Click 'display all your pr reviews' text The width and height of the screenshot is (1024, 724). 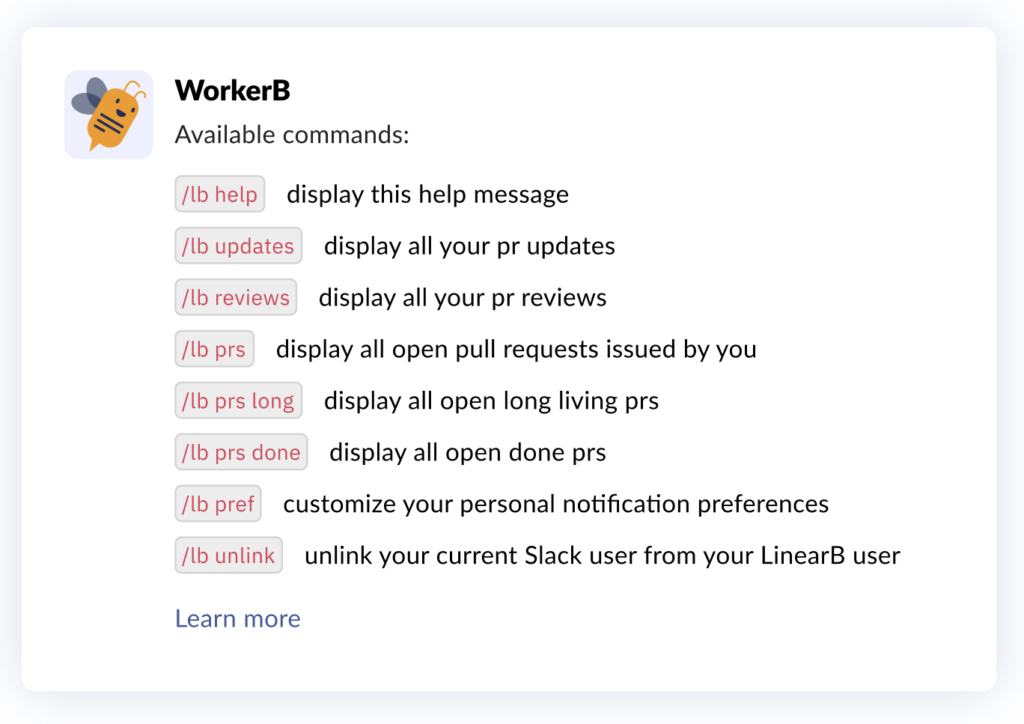(x=462, y=298)
